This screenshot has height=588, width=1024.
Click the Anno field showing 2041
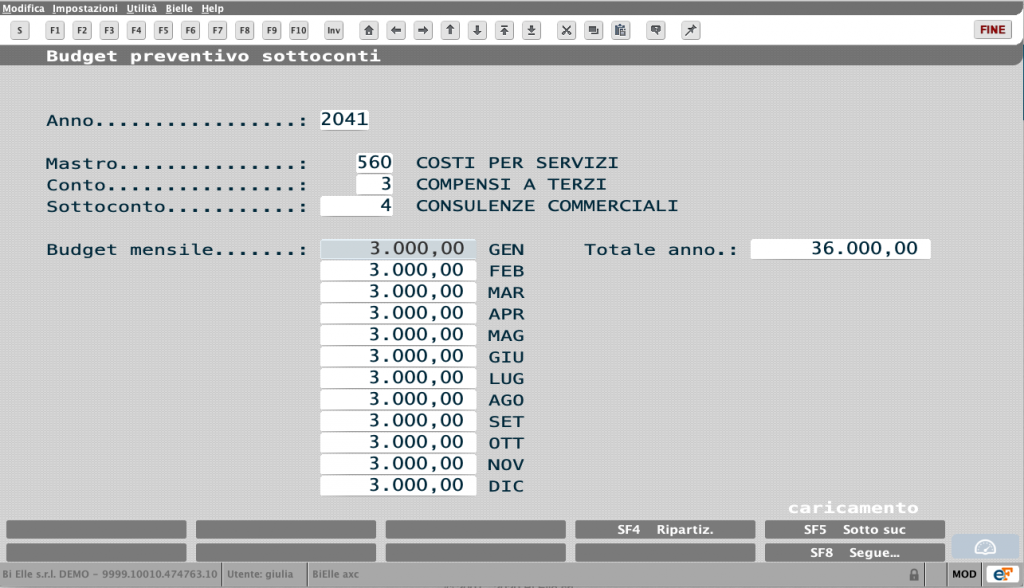[344, 120]
